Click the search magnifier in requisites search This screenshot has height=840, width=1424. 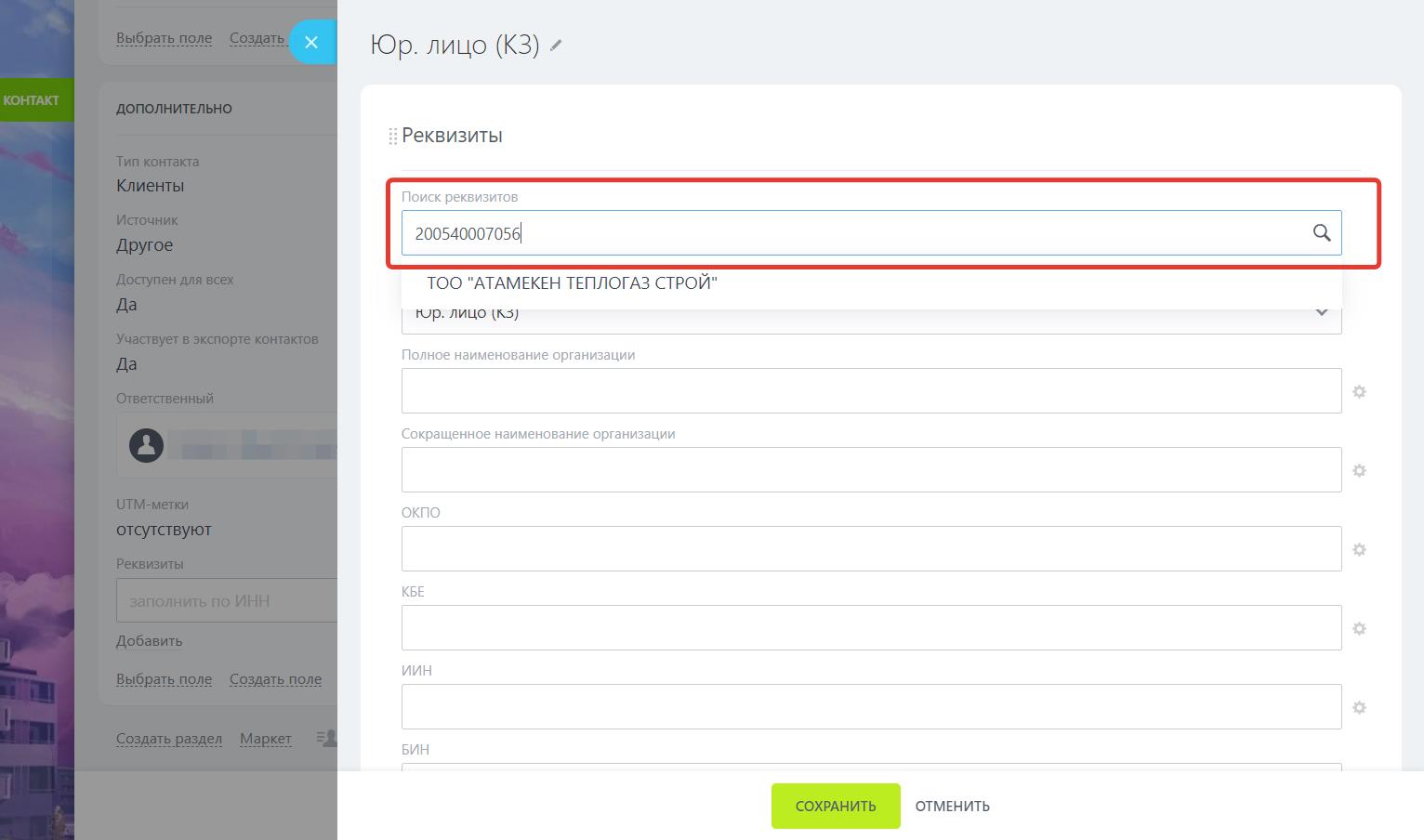(1321, 232)
